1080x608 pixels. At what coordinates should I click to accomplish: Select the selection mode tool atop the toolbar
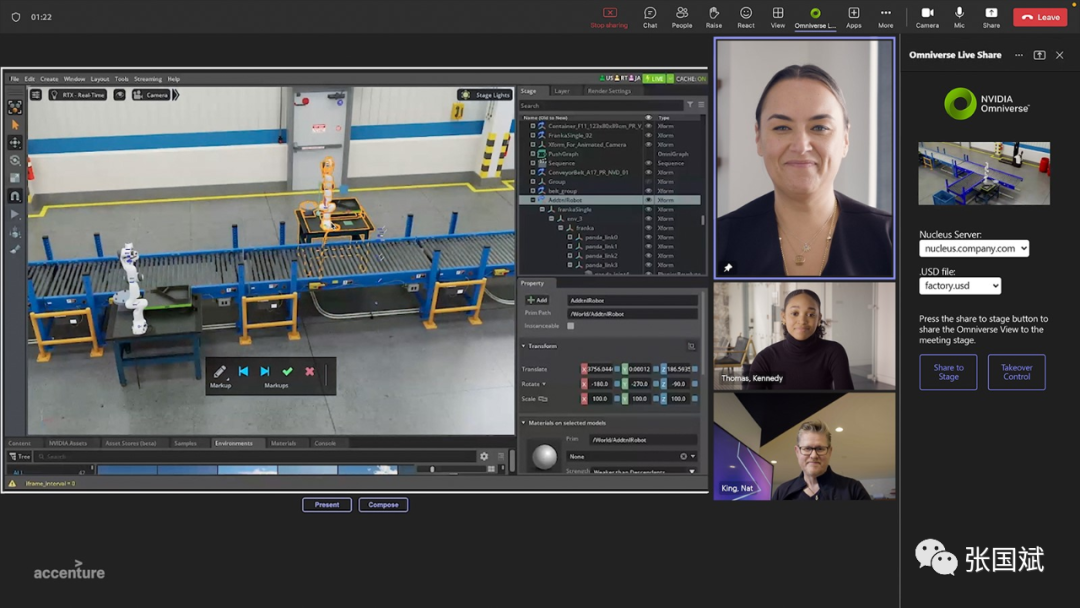click(x=14, y=107)
